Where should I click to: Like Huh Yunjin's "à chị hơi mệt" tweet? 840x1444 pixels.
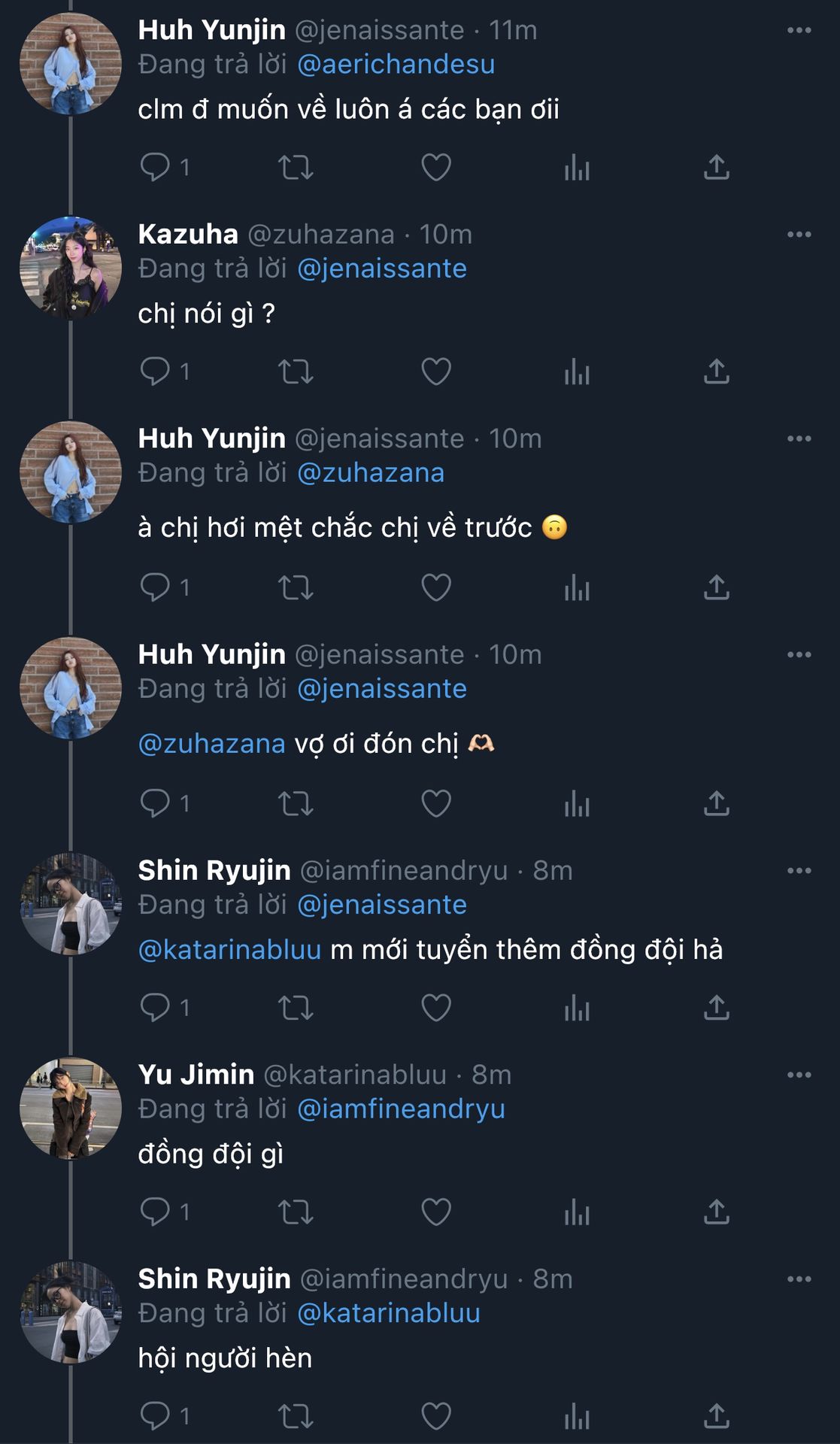point(435,587)
